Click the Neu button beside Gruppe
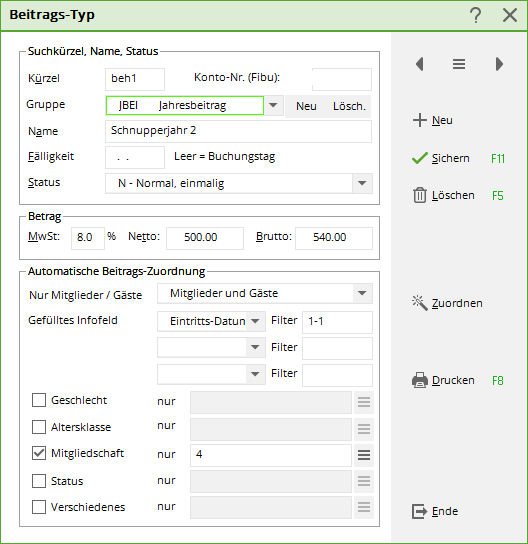Viewport: 528px width, 544px height. [x=306, y=106]
